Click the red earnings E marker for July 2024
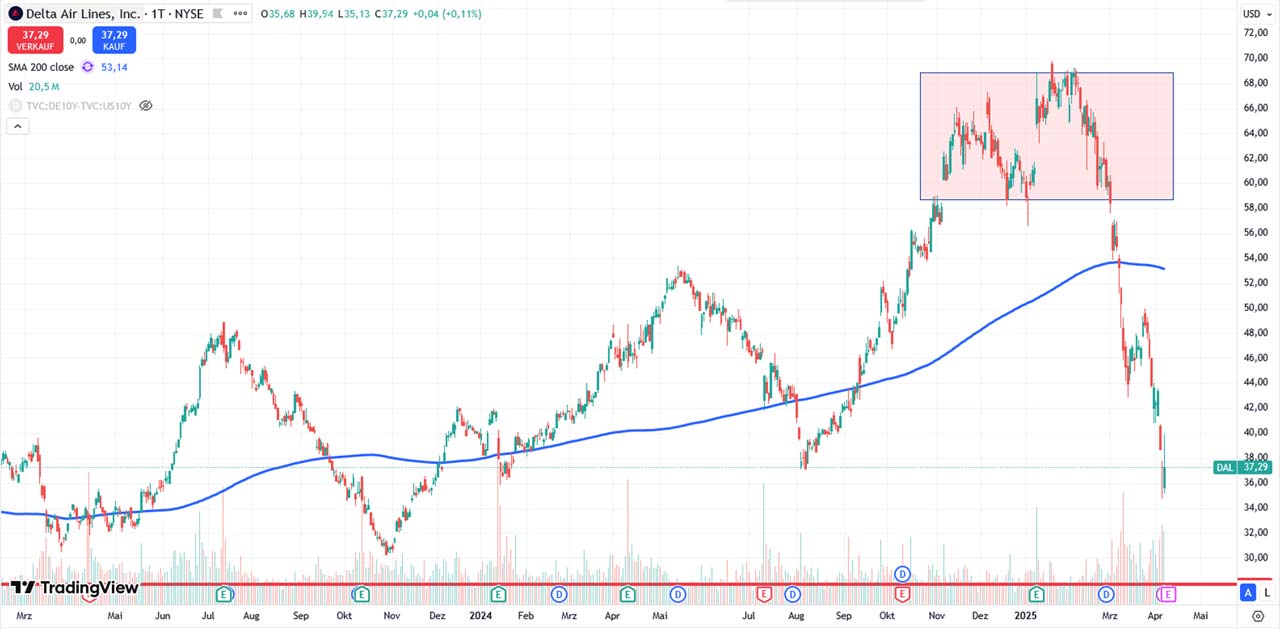Viewport: 1280px width, 630px height. (x=765, y=594)
